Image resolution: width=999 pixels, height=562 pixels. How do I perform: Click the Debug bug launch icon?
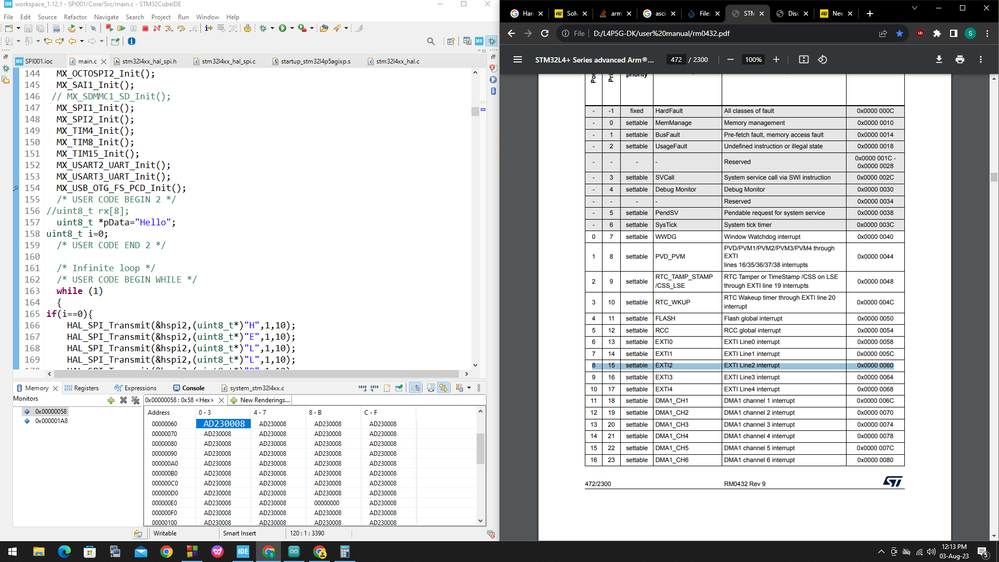pyautogui.click(x=262, y=28)
